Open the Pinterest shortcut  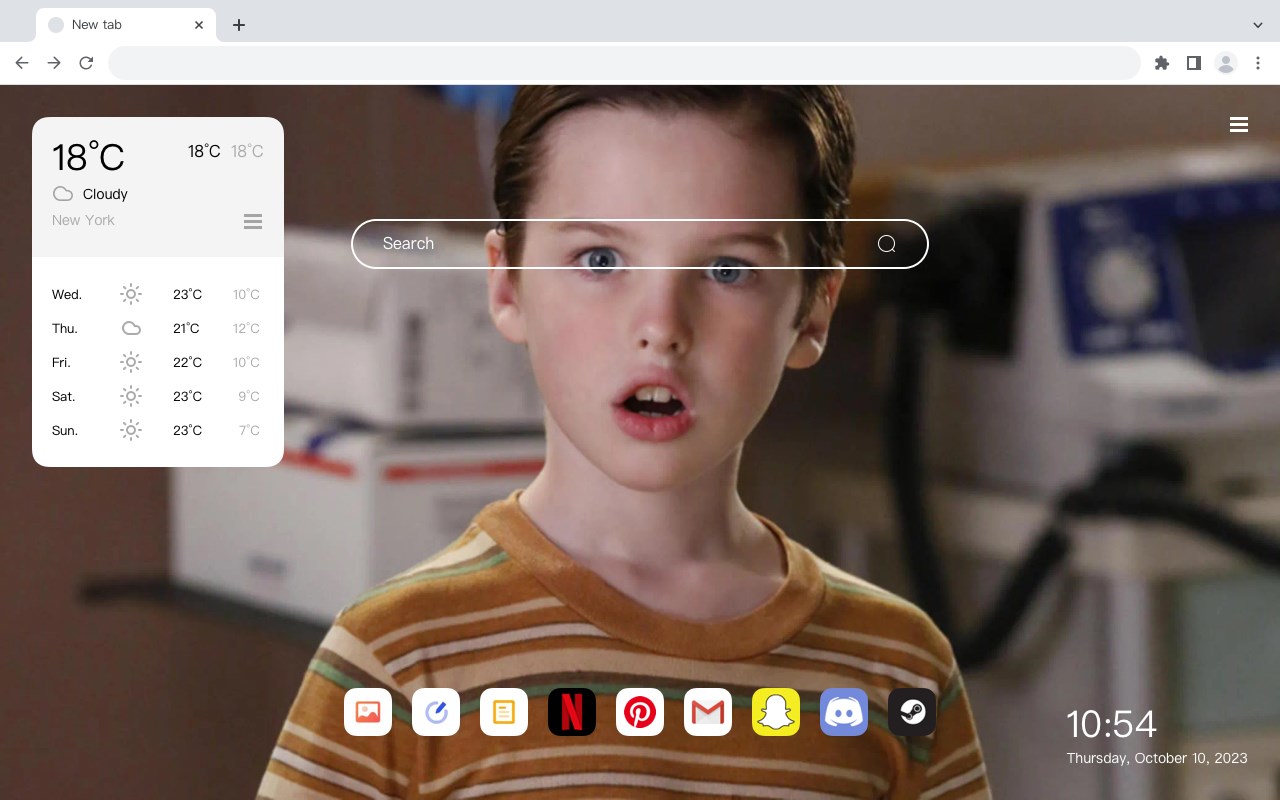(640, 712)
